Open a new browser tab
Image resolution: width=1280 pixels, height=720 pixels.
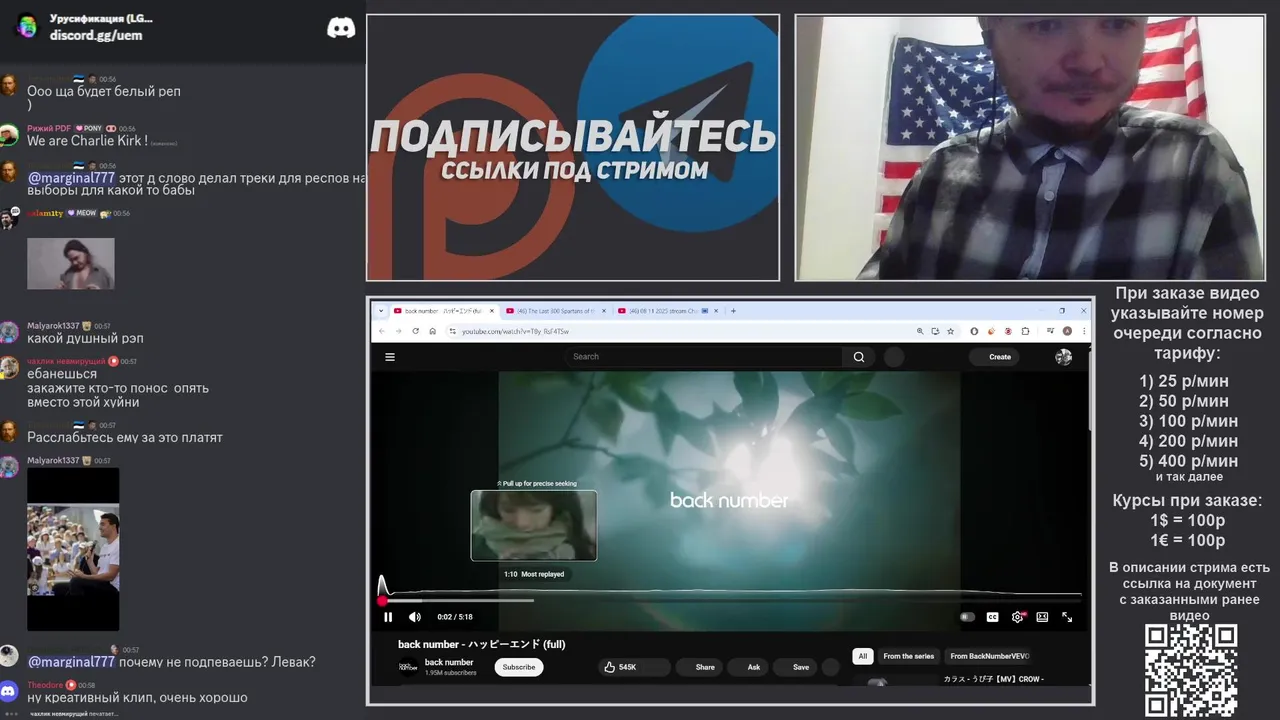[733, 311]
